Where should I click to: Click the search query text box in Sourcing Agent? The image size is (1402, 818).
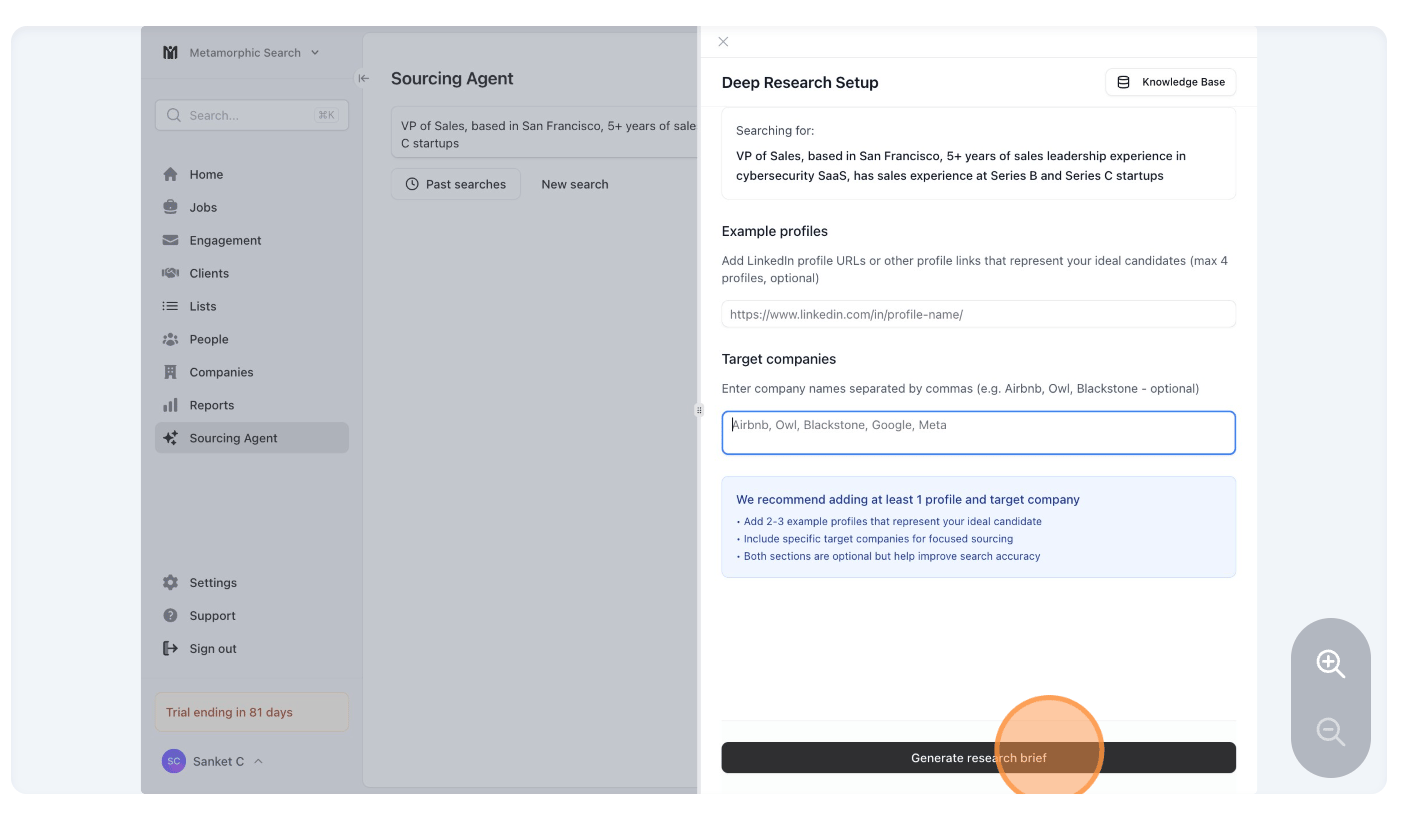point(544,132)
